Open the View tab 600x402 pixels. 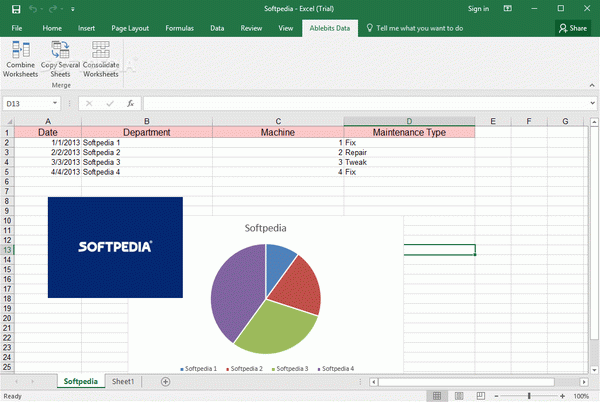click(285, 28)
